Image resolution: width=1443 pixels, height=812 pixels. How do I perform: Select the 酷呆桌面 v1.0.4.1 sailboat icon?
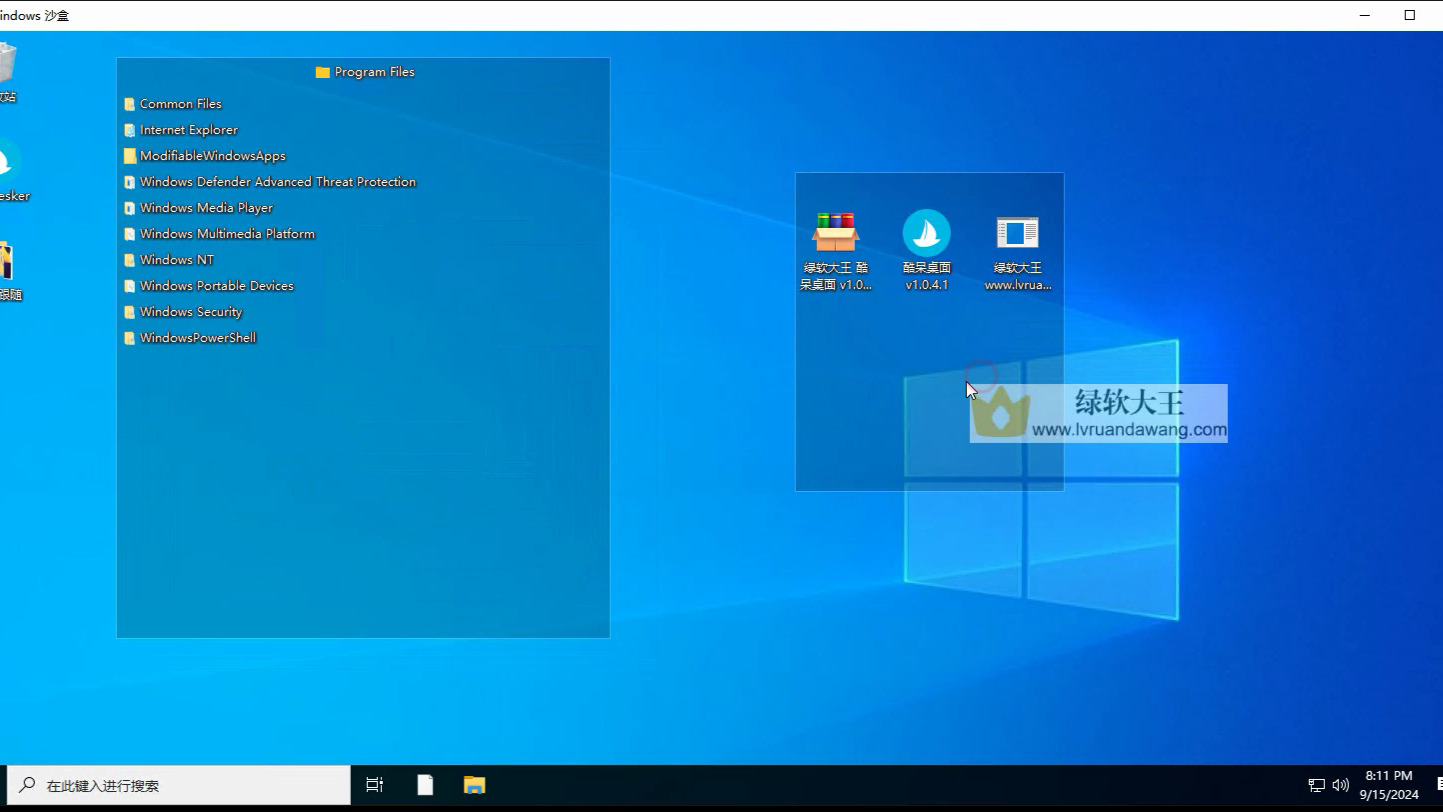927,233
